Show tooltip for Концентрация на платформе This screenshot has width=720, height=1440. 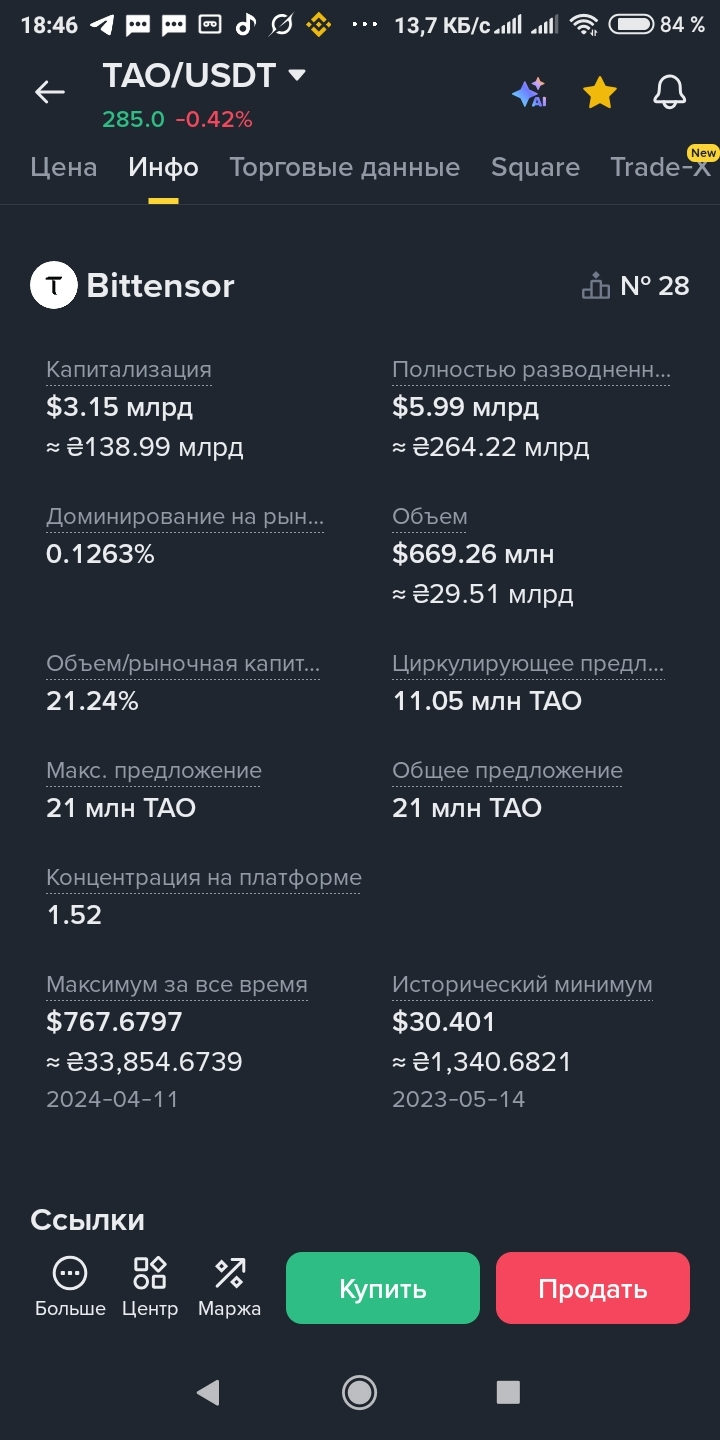point(204,877)
